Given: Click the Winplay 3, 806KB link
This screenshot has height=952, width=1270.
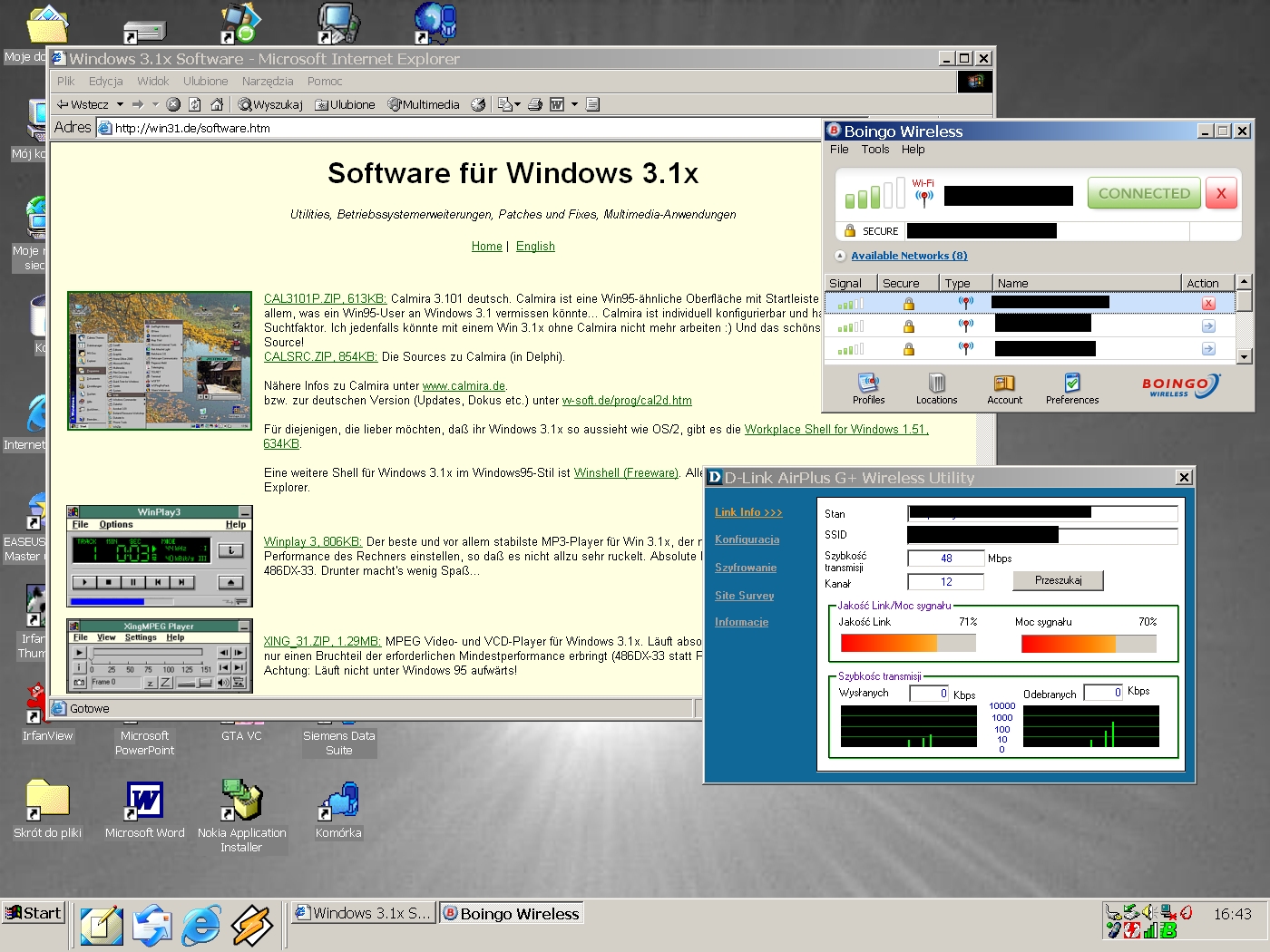Looking at the screenshot, I should click(313, 542).
